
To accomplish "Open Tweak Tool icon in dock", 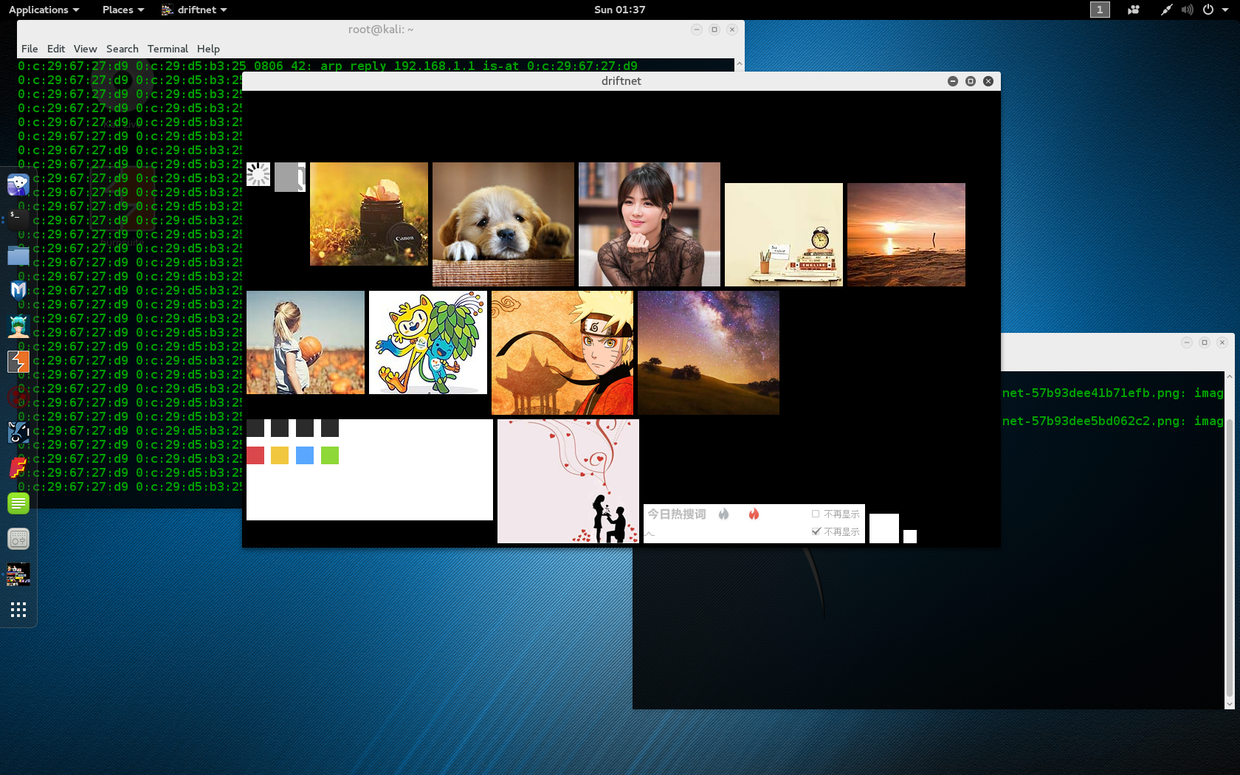I will point(18,539).
